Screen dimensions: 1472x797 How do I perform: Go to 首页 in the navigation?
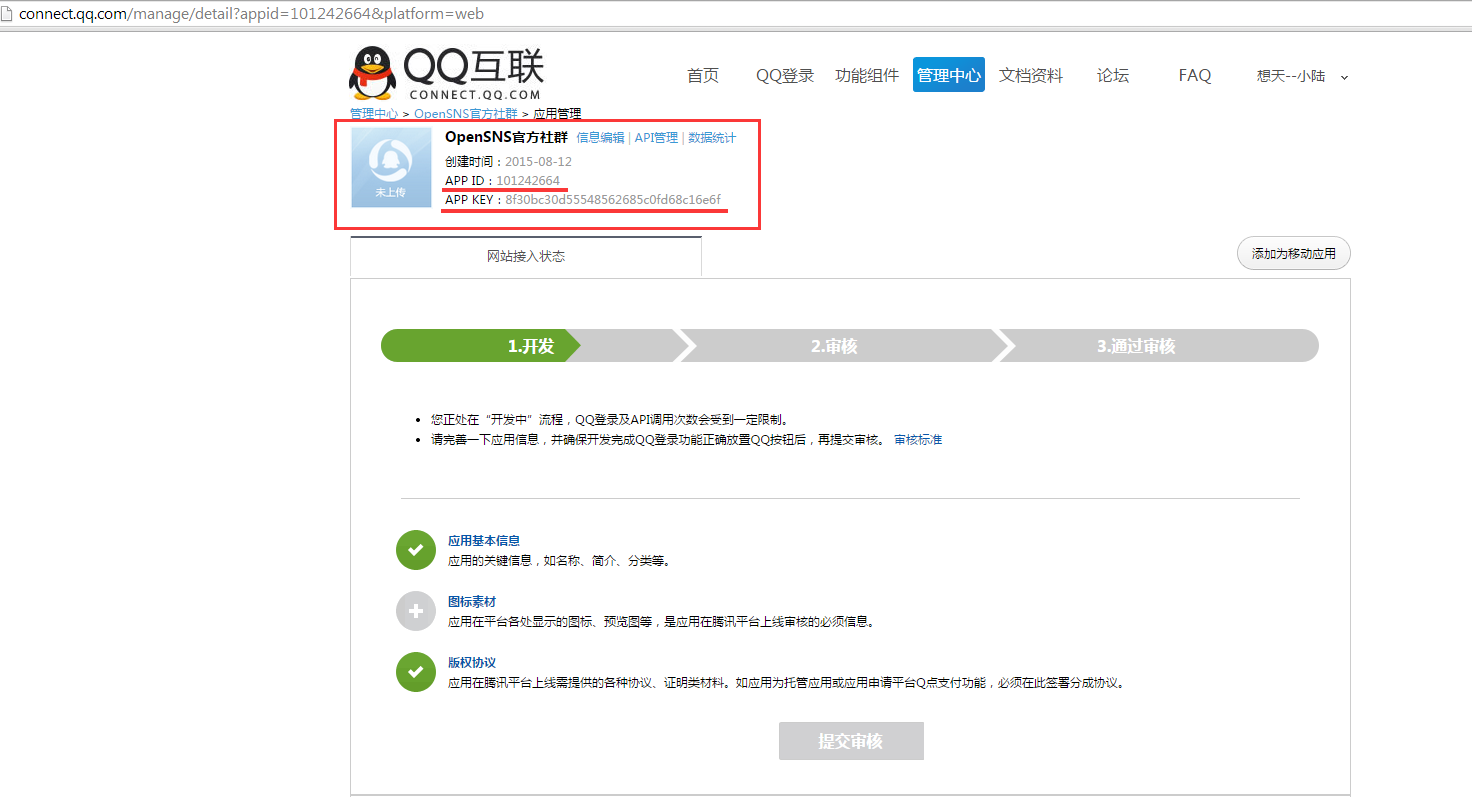(x=703, y=75)
